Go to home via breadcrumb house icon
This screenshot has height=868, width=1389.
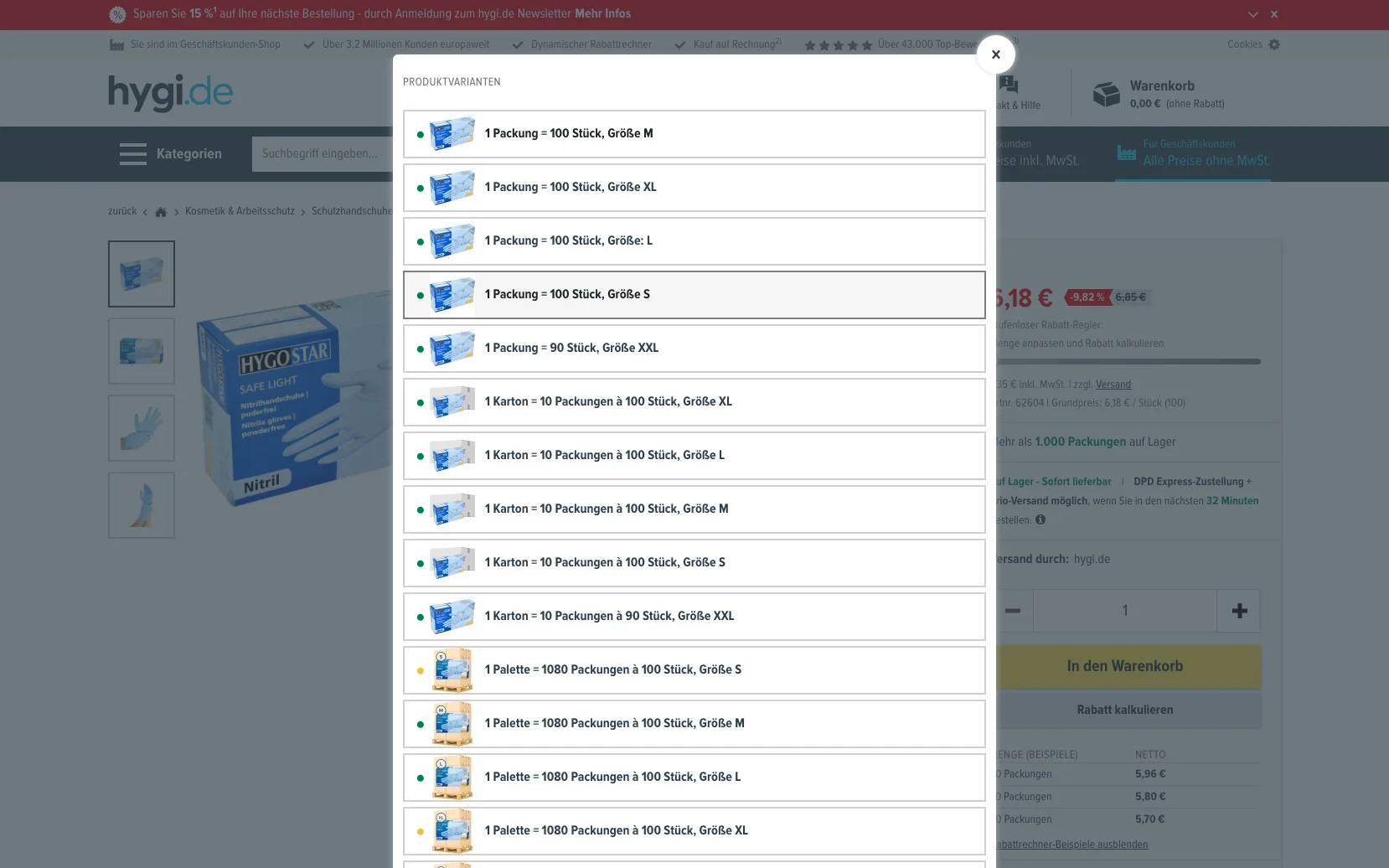click(x=161, y=212)
